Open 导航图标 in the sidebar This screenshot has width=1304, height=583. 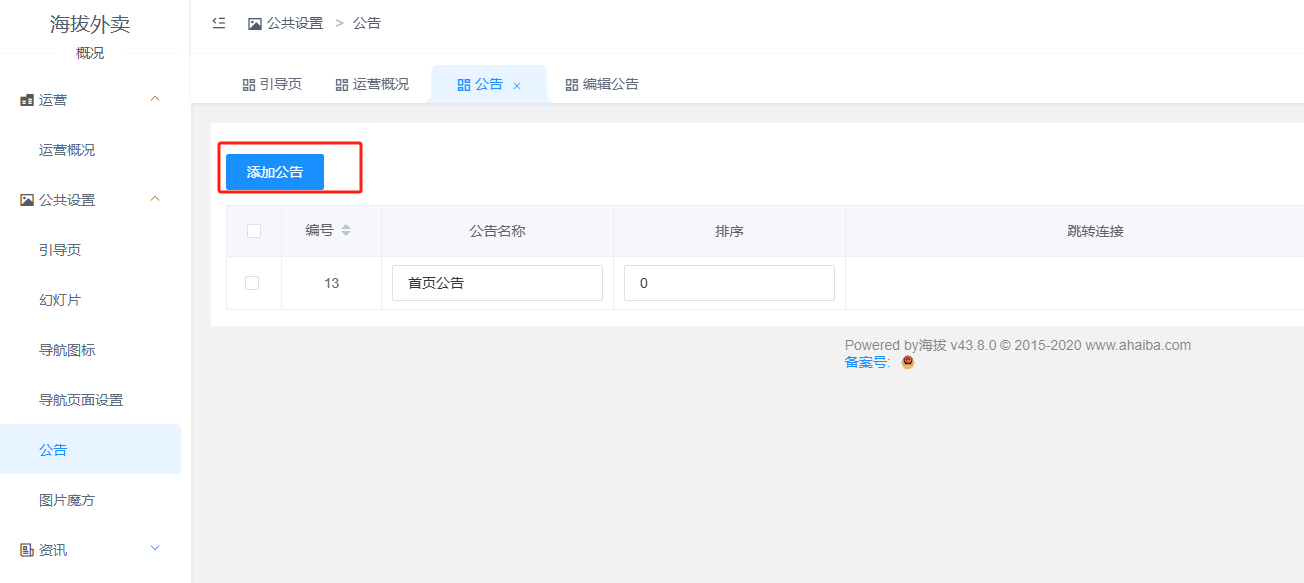pos(90,350)
